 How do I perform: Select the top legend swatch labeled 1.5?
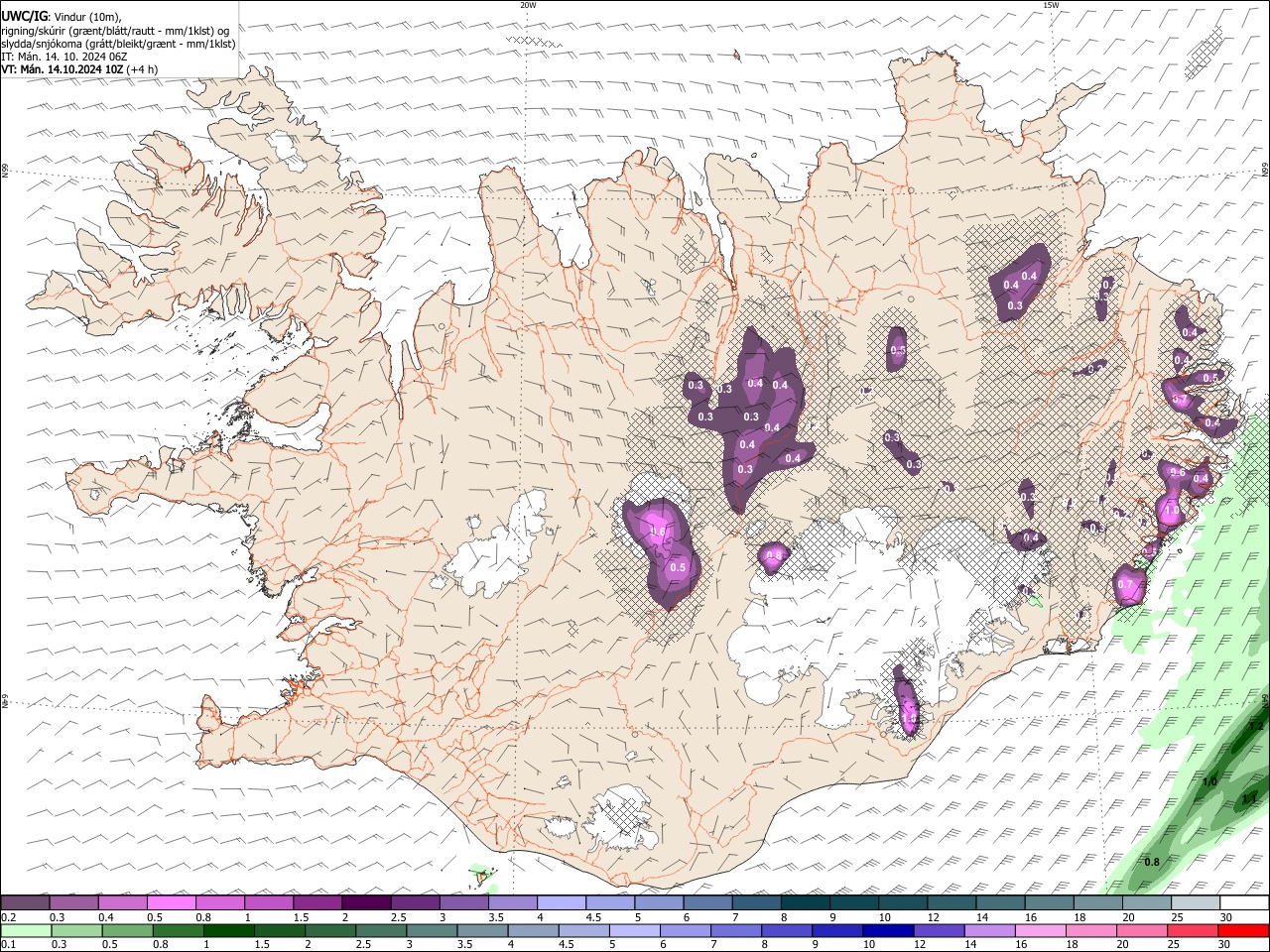(x=317, y=903)
